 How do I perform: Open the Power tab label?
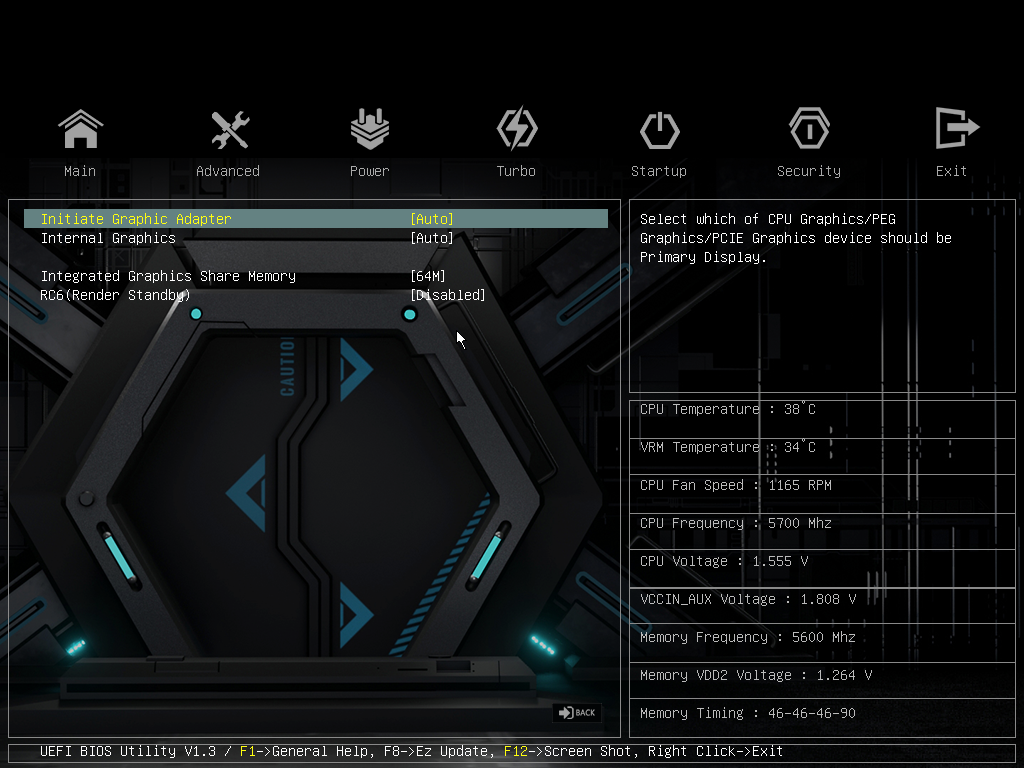pyautogui.click(x=370, y=171)
